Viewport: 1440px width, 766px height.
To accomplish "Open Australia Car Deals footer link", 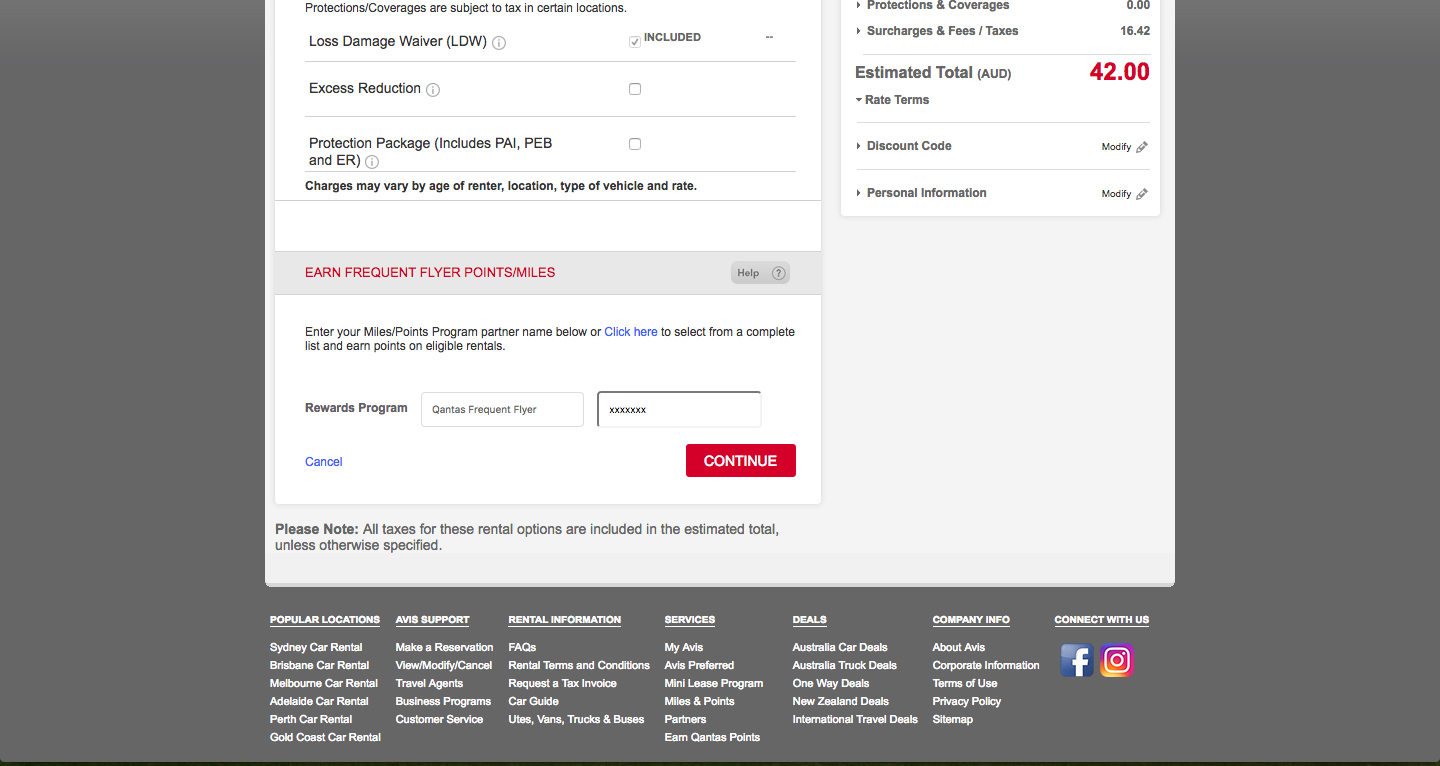I will click(x=840, y=647).
